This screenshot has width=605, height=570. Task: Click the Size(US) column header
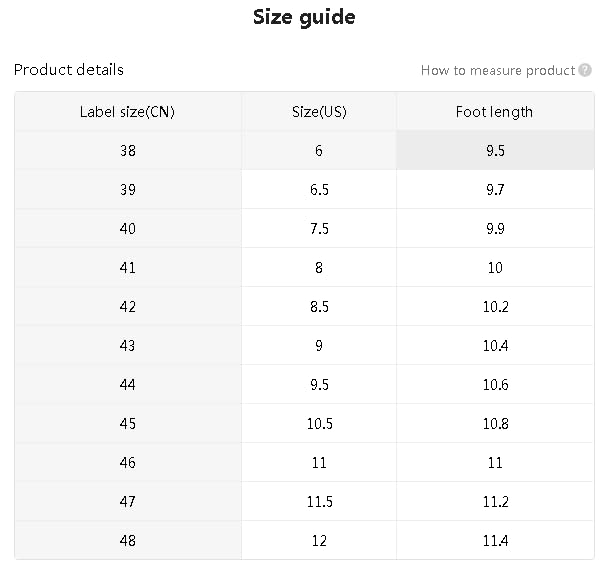point(319,111)
